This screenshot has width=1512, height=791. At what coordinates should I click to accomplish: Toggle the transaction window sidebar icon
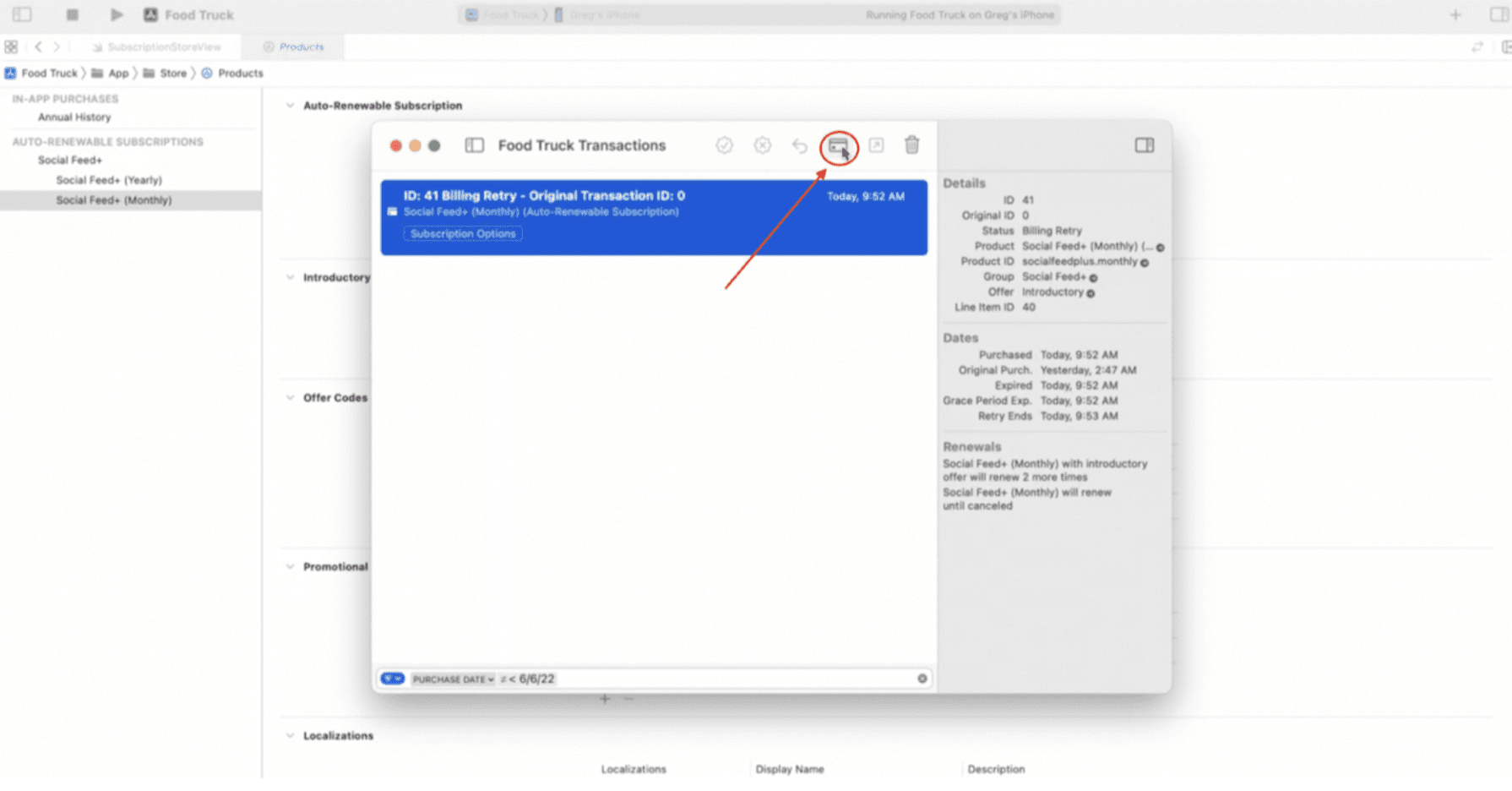pyautogui.click(x=472, y=145)
